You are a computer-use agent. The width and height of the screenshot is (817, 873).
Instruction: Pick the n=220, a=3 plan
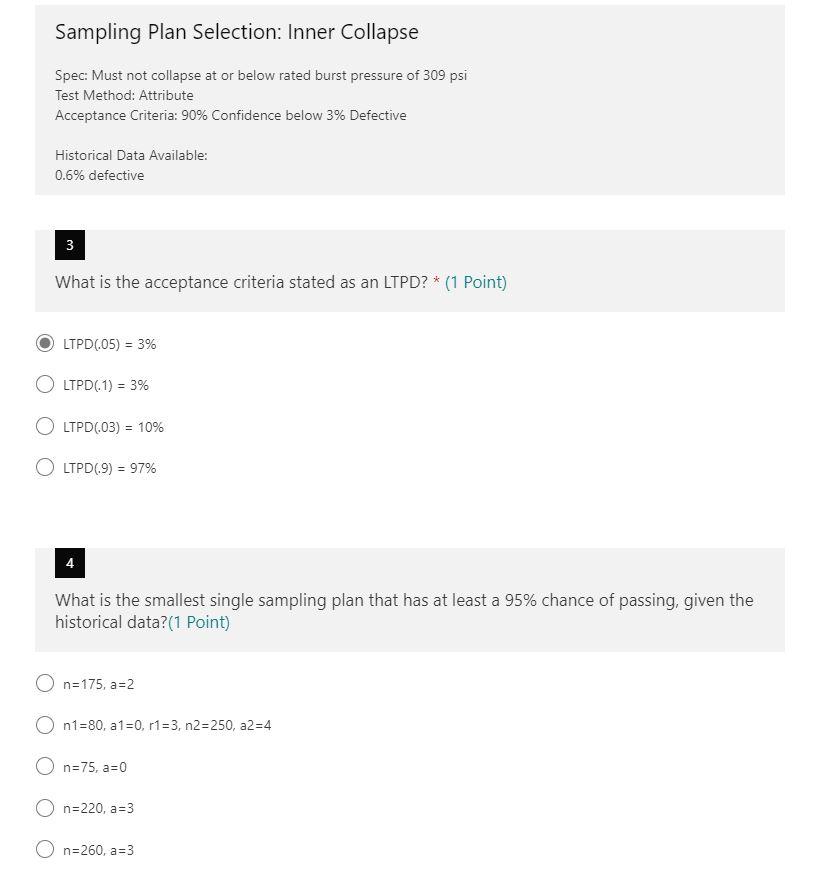click(x=45, y=807)
